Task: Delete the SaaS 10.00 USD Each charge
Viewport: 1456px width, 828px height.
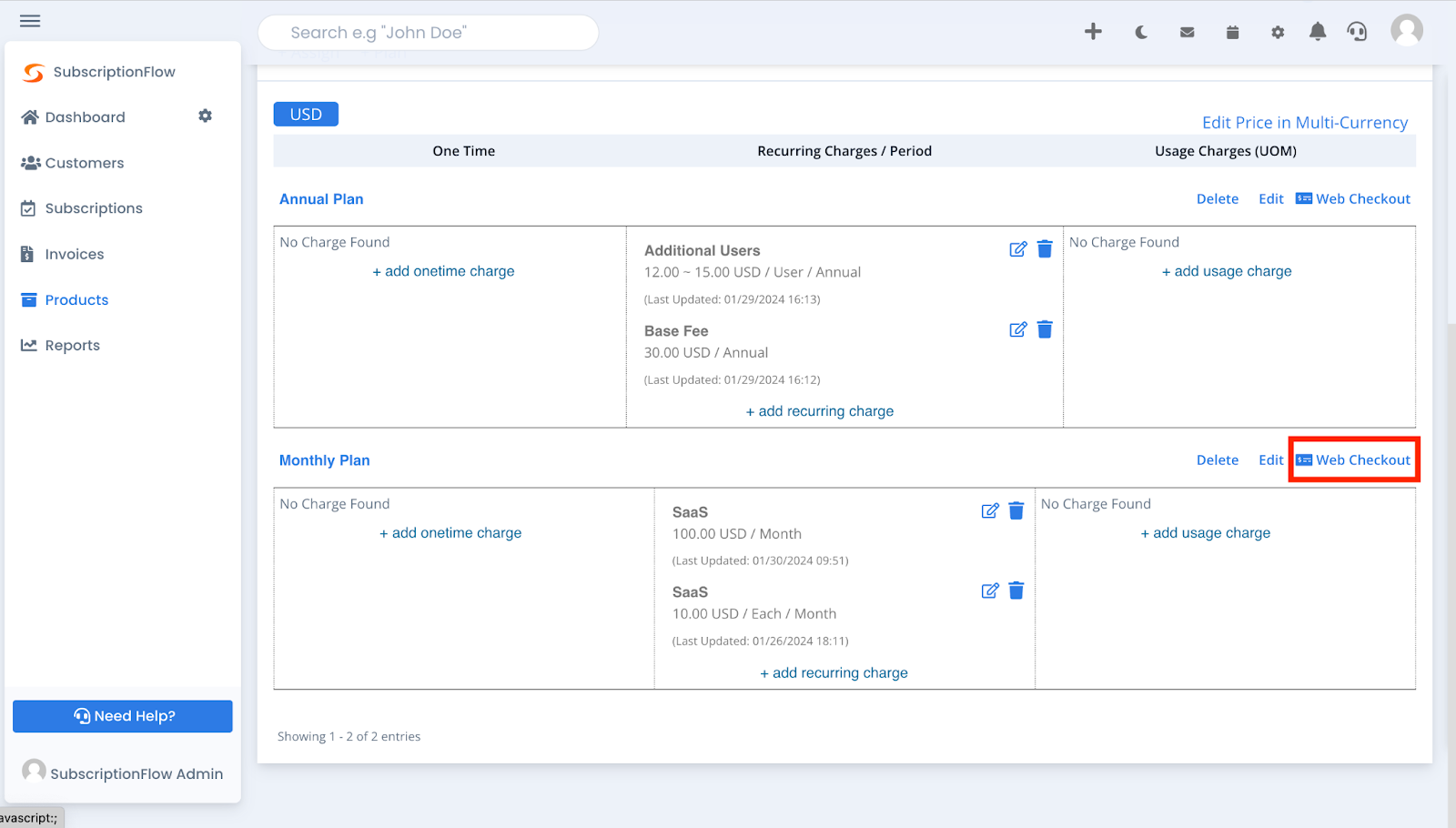Action: point(1016,591)
